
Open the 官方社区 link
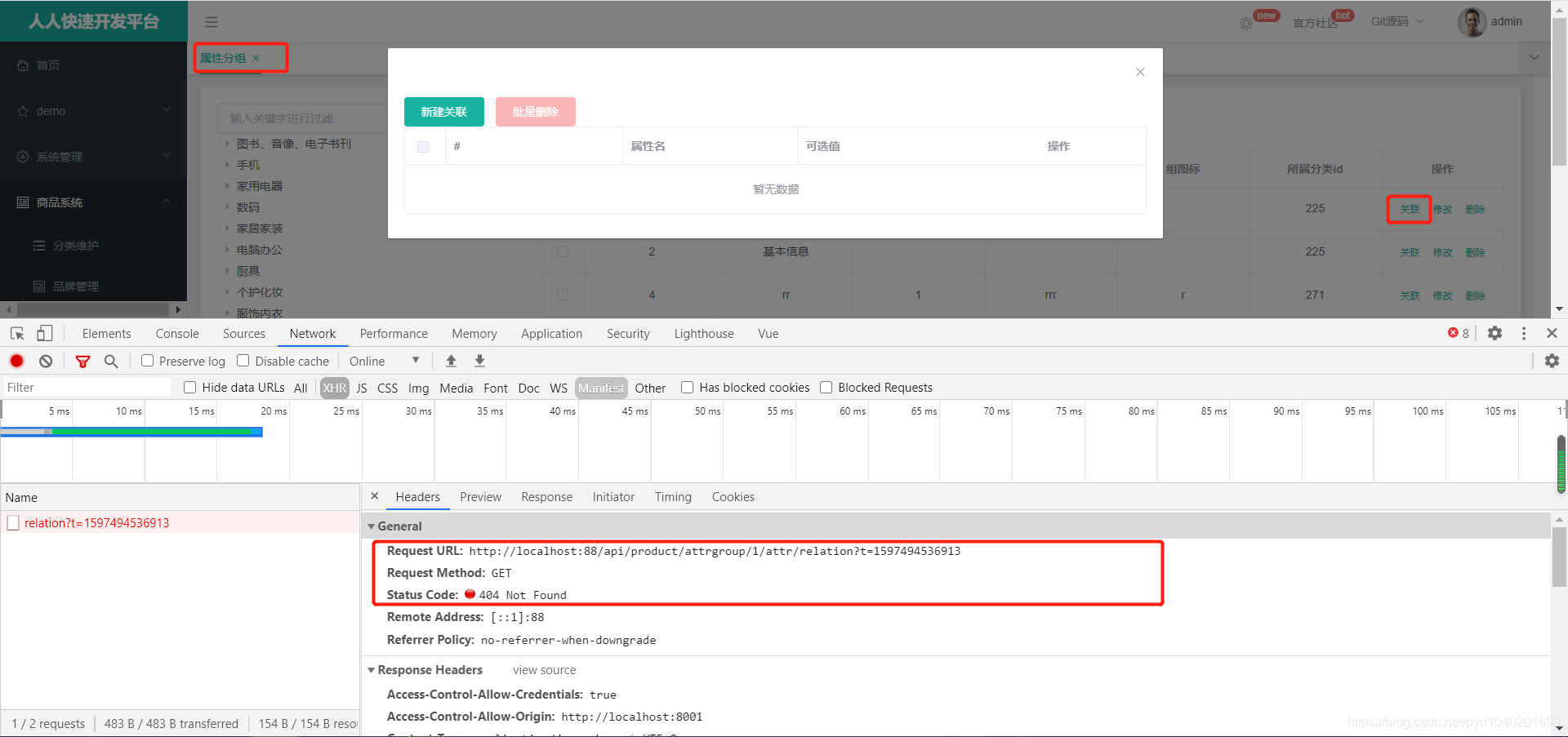click(1316, 22)
